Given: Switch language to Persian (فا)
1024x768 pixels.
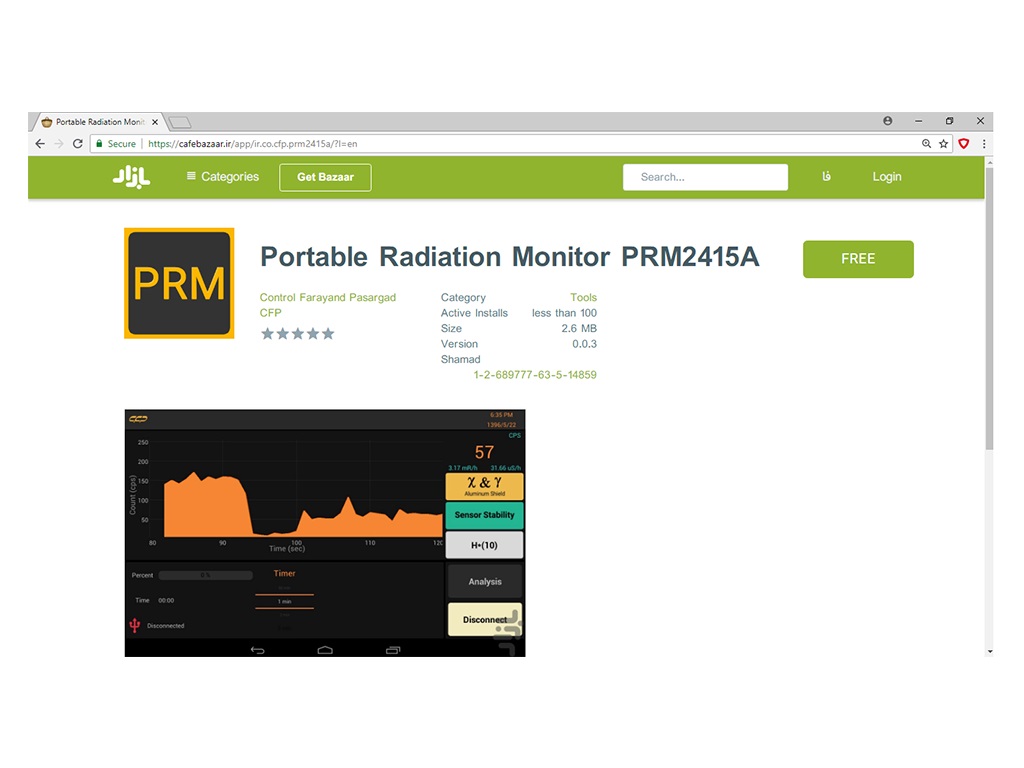Looking at the screenshot, I should (x=826, y=176).
